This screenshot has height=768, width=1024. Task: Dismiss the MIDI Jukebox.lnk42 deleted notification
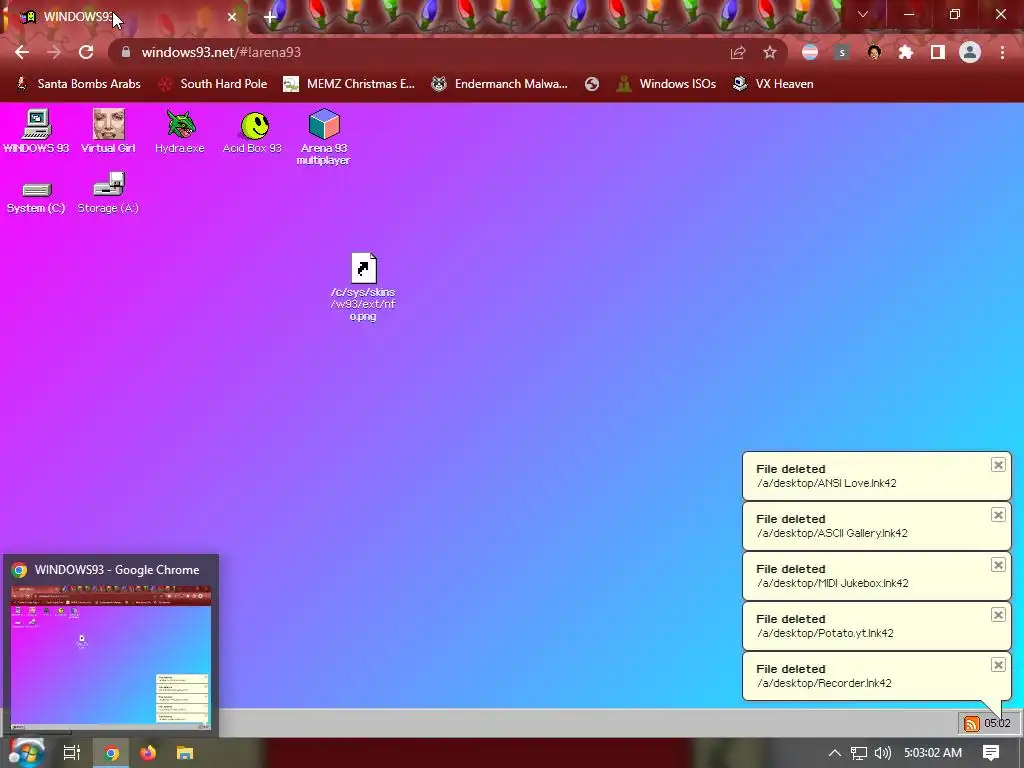click(x=998, y=565)
